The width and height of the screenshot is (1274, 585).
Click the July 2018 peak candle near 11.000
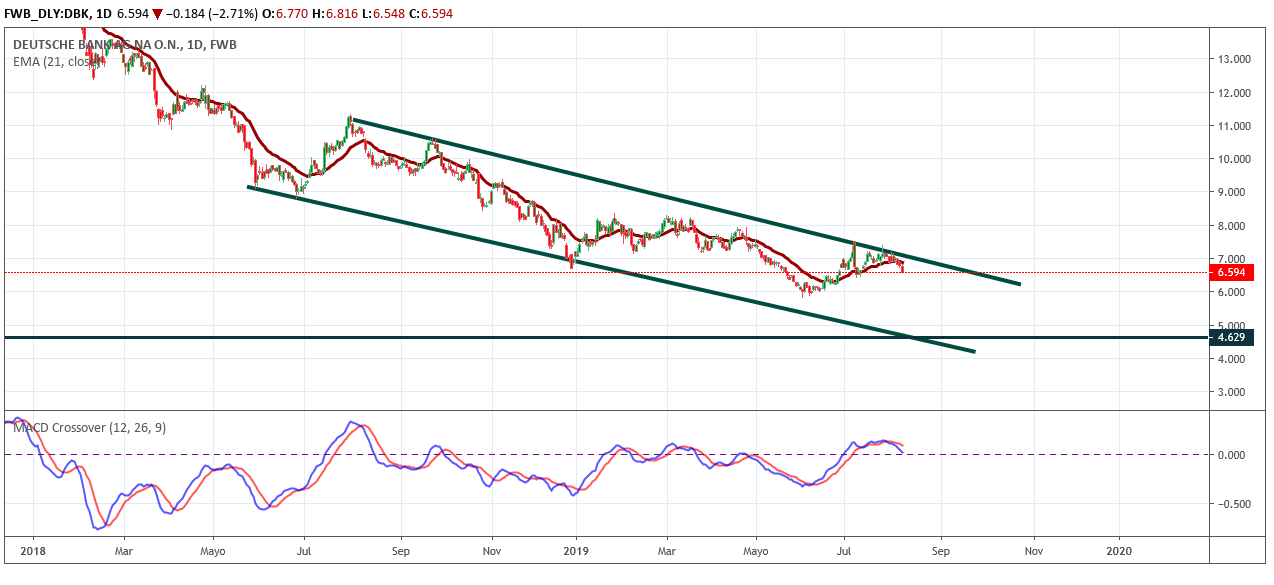click(350, 122)
